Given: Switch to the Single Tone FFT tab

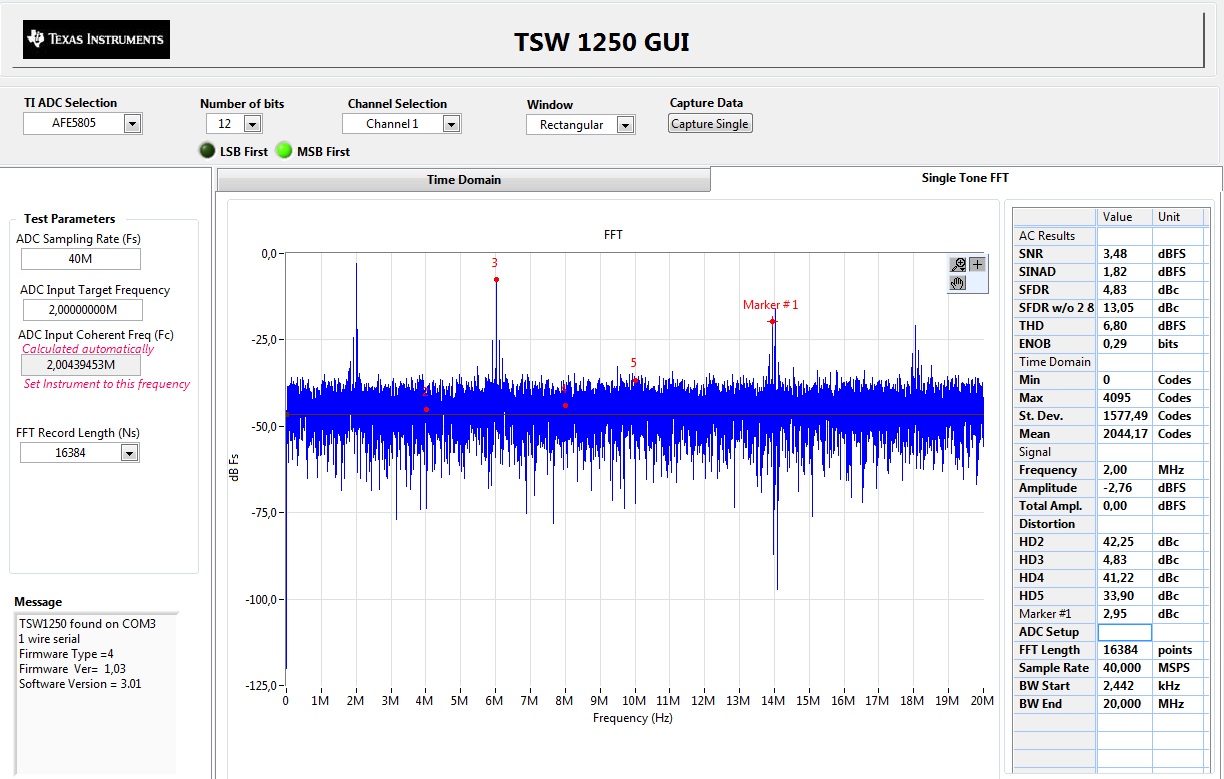Looking at the screenshot, I should [x=965, y=178].
